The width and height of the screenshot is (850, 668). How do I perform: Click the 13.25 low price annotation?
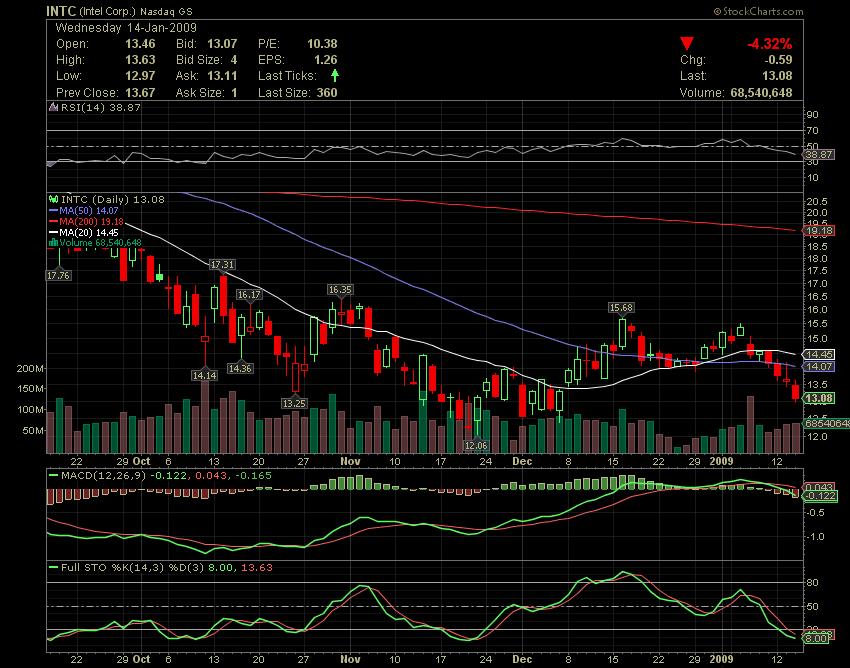click(294, 403)
